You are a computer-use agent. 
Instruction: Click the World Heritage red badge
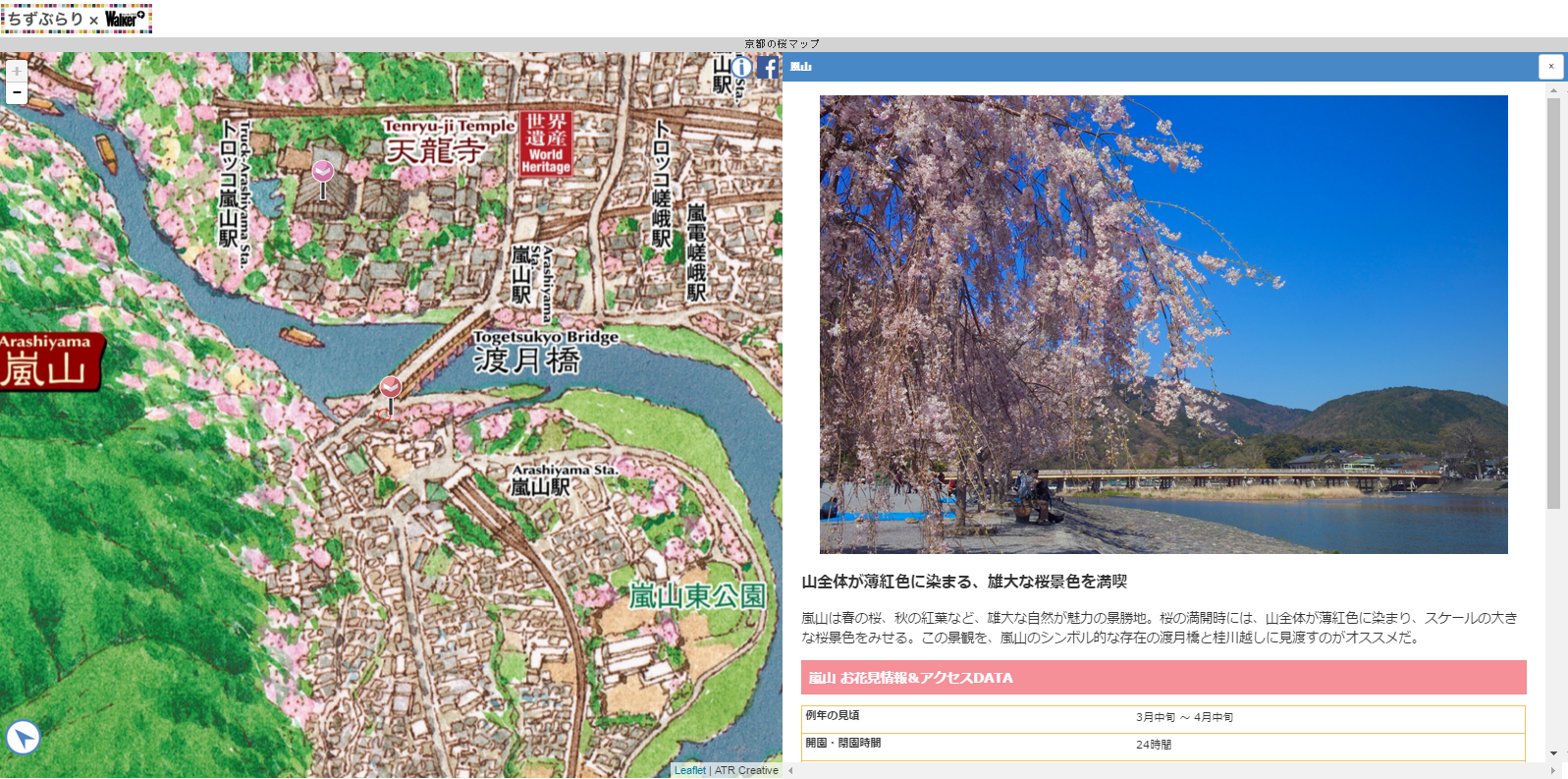pos(546,143)
